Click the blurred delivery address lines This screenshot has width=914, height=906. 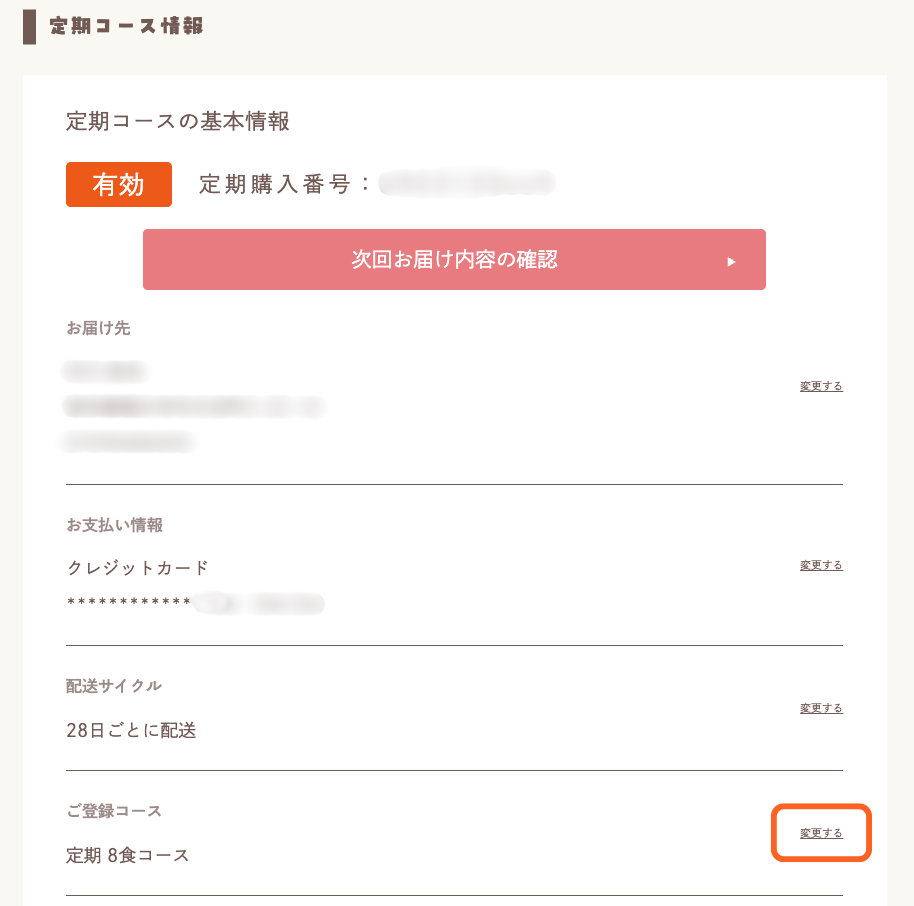(195, 407)
